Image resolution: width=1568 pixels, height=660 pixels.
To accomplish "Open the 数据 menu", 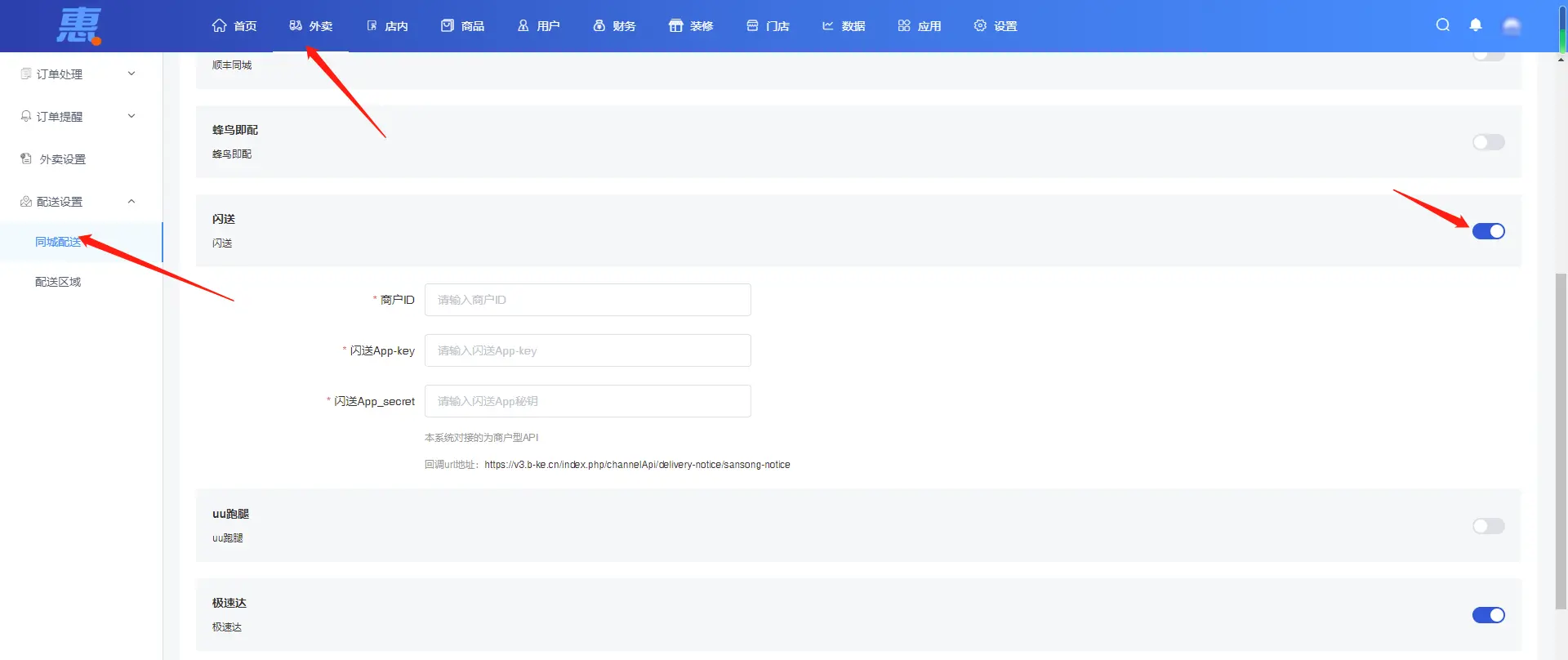I will pos(853,26).
